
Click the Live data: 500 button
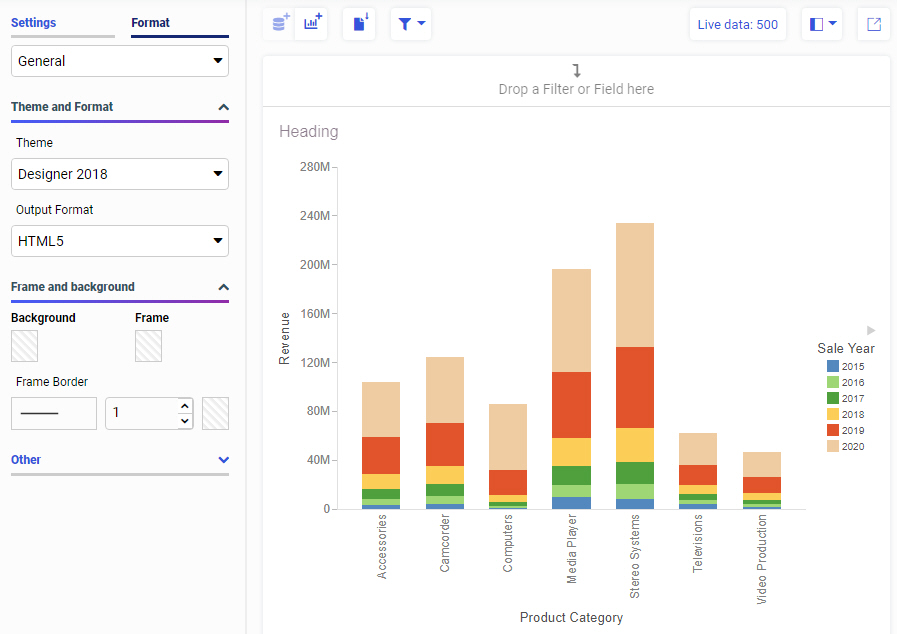(737, 24)
